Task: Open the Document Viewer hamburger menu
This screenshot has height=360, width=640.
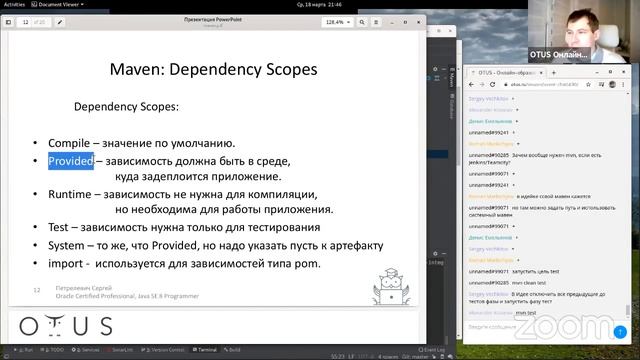Action: [376, 22]
